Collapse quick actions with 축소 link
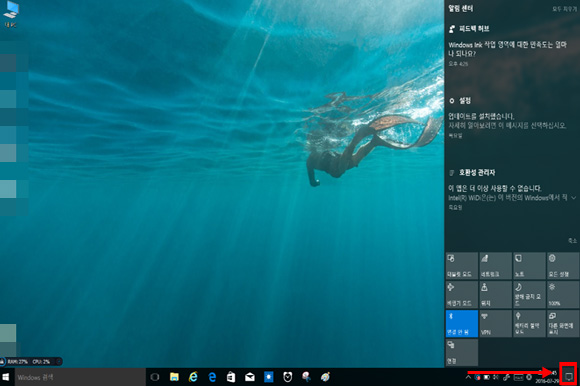The width and height of the screenshot is (580, 387). point(572,240)
